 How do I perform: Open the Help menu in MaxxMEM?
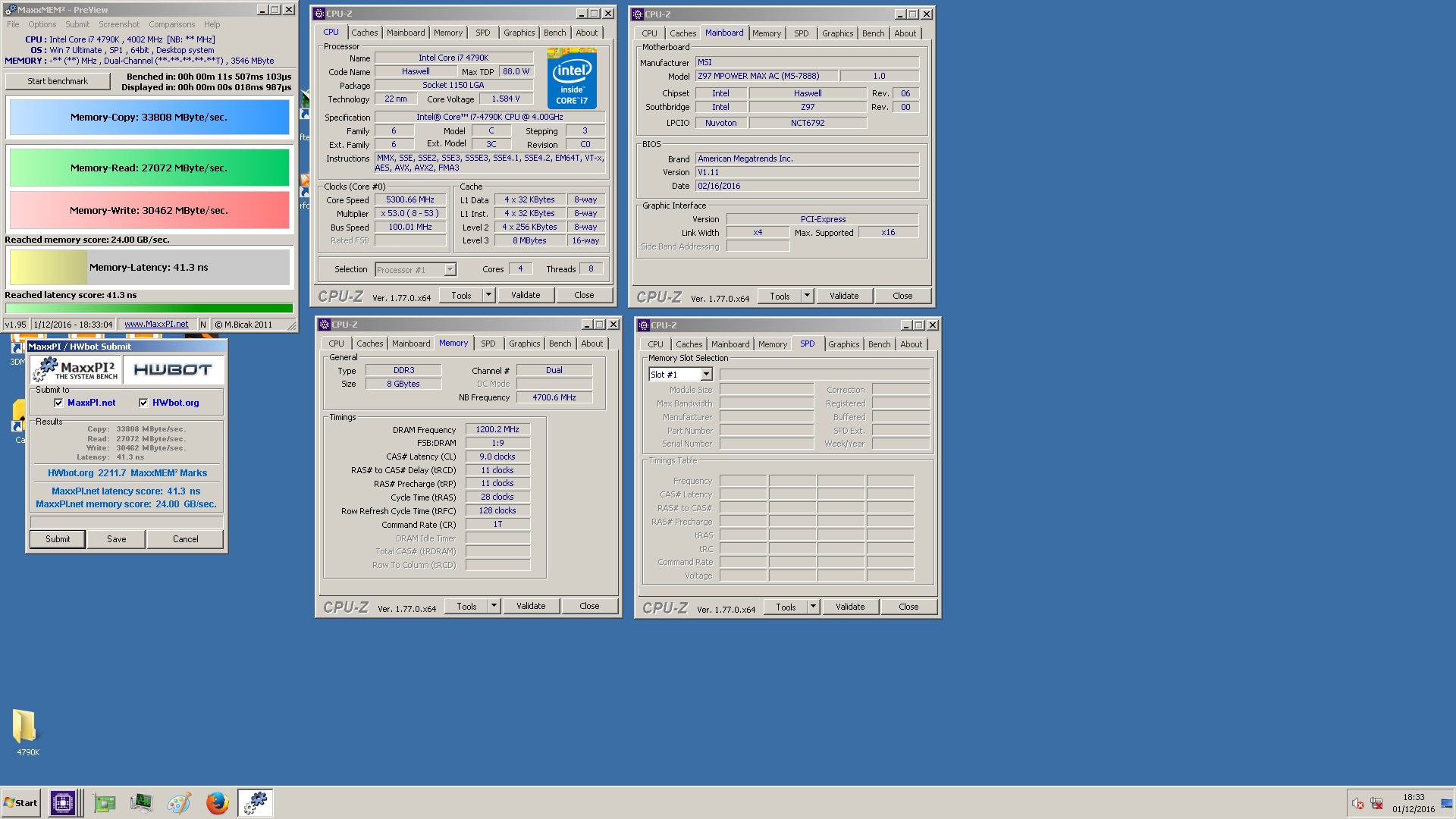tap(212, 24)
